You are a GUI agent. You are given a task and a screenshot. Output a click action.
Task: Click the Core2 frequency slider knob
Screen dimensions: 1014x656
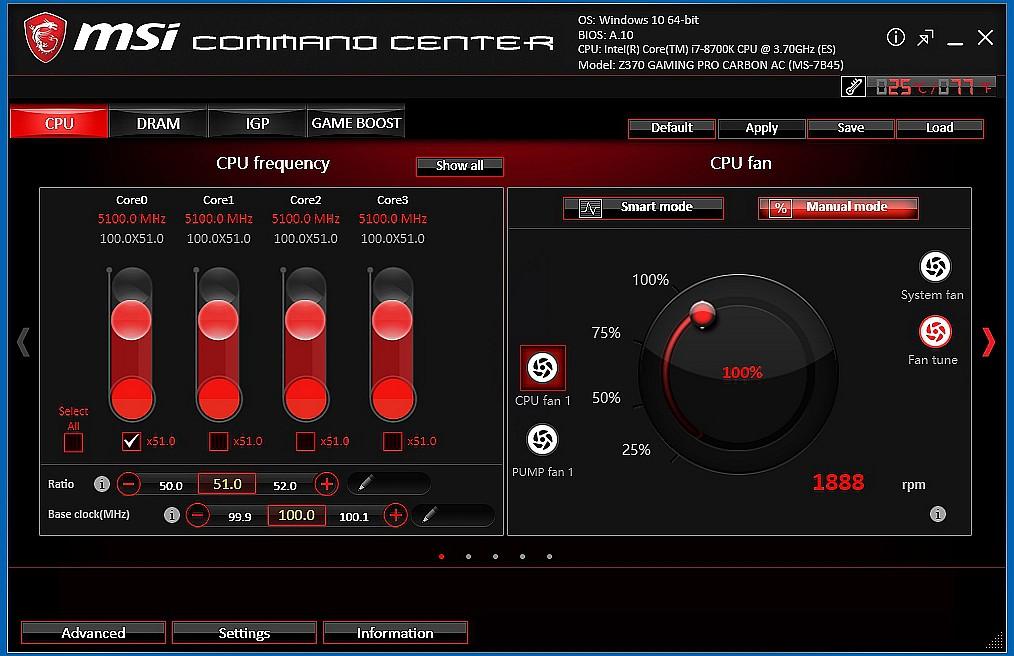[305, 320]
